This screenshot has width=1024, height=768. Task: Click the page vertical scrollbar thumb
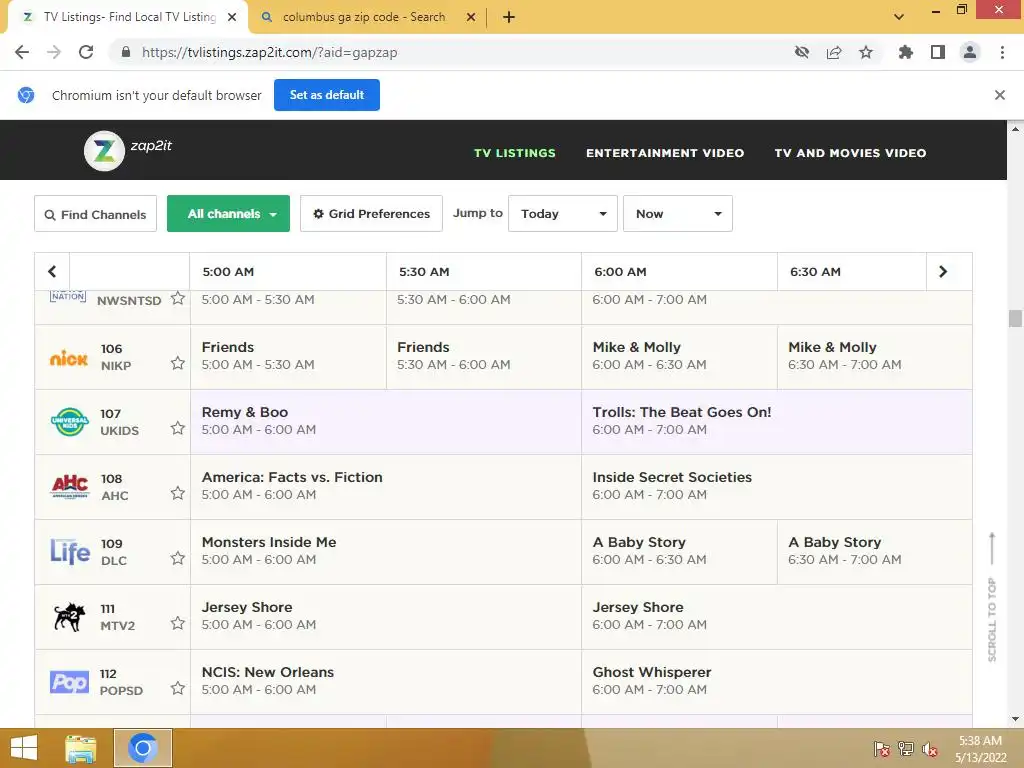point(1015,318)
